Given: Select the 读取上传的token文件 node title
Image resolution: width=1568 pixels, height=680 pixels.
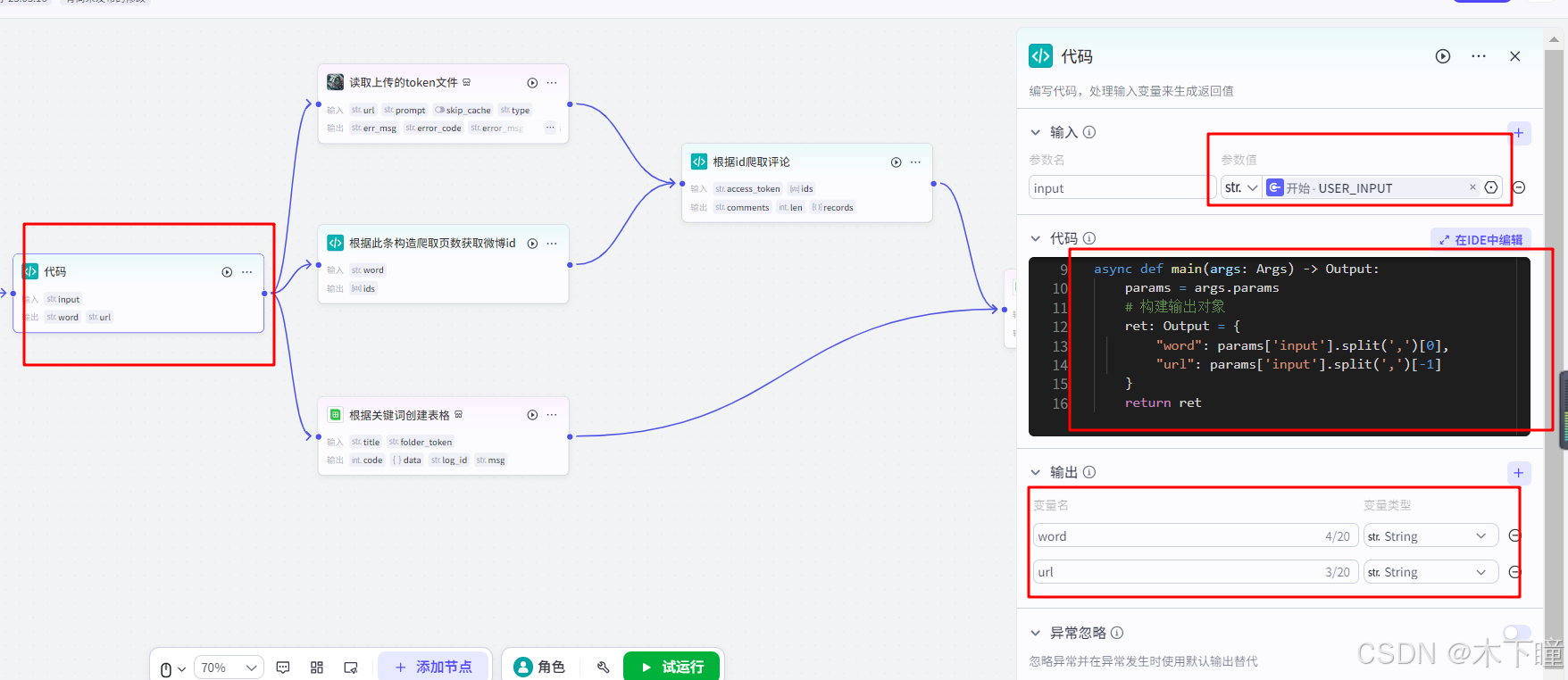Looking at the screenshot, I should coord(404,82).
